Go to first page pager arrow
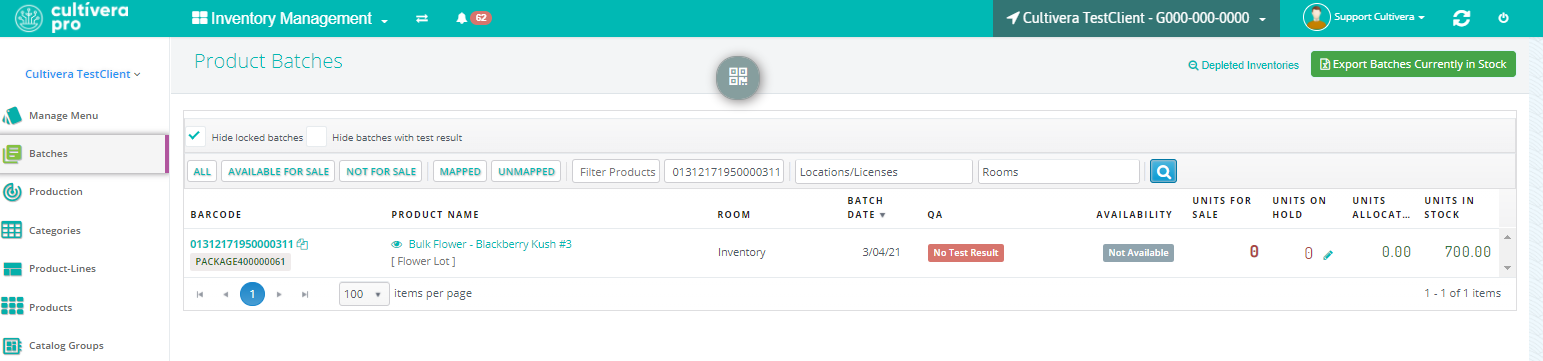 [200, 294]
